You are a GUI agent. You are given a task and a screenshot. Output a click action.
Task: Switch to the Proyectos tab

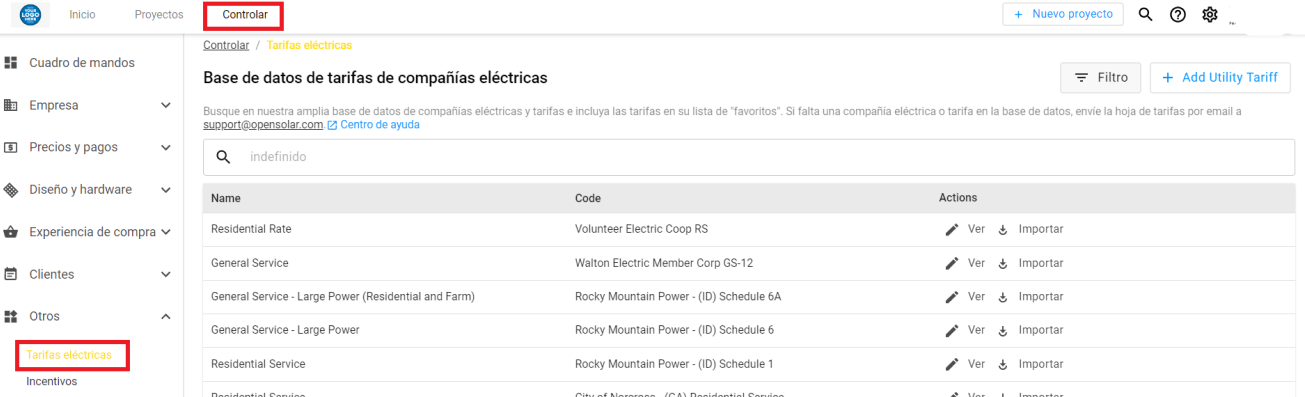159,15
